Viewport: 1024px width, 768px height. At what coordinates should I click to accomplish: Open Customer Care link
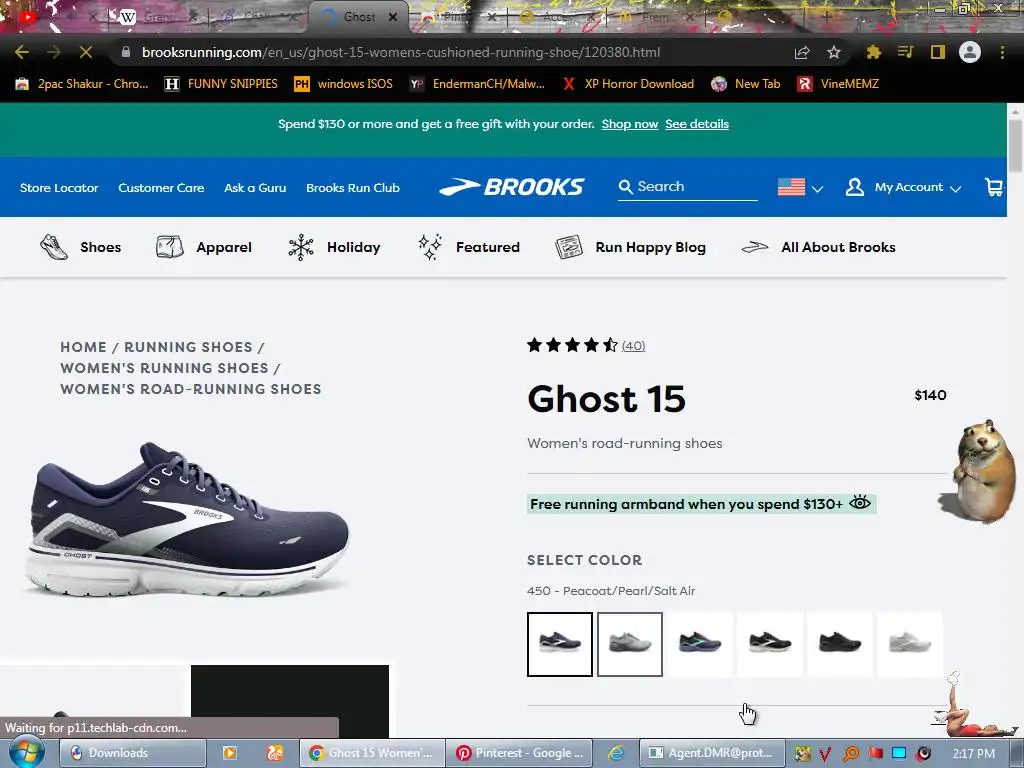pyautogui.click(x=161, y=188)
